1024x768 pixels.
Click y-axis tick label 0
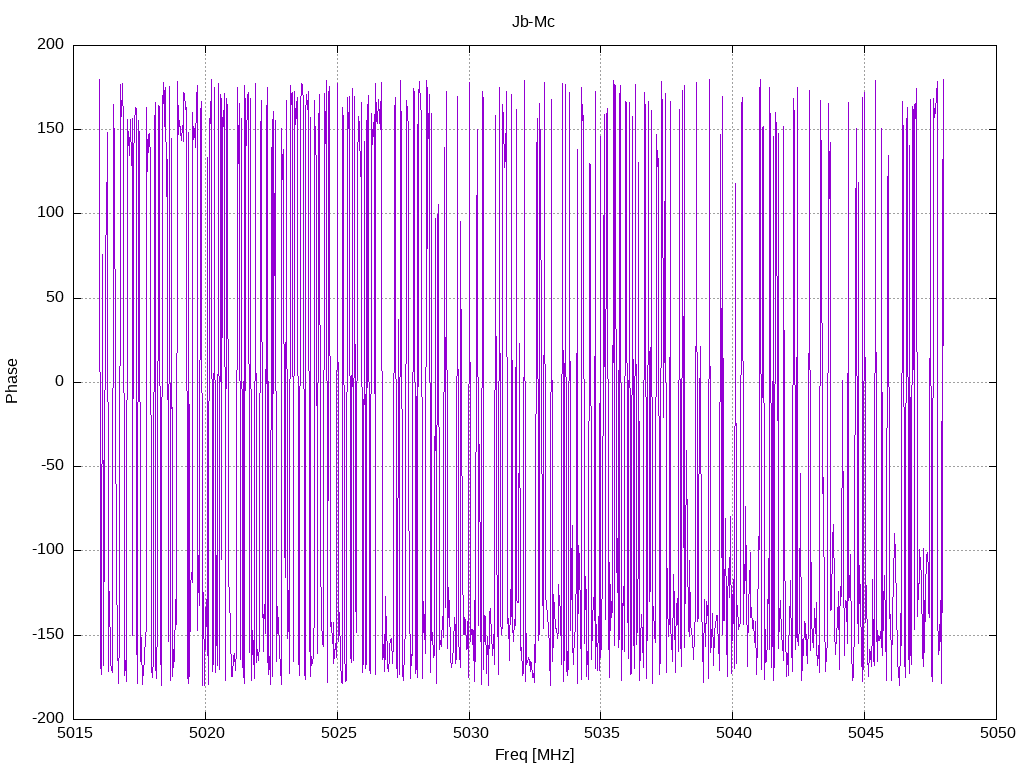pos(59,381)
